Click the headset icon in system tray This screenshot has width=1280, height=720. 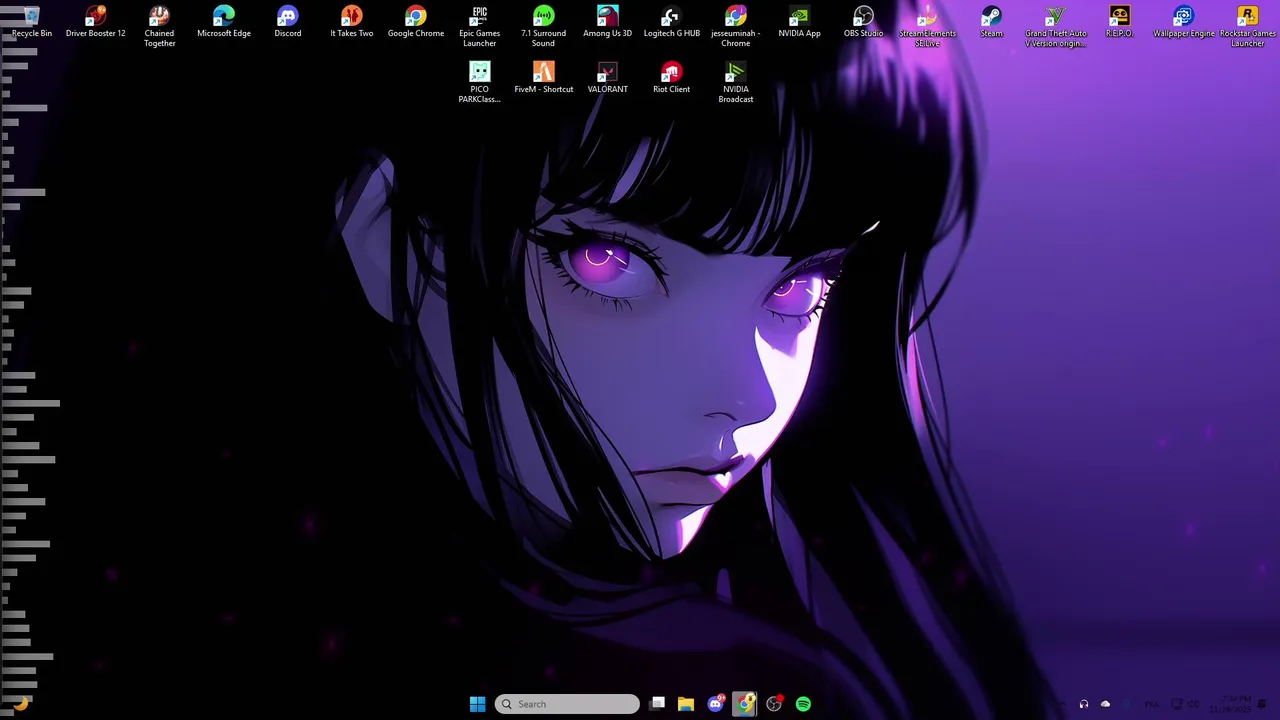pyautogui.click(x=1084, y=704)
